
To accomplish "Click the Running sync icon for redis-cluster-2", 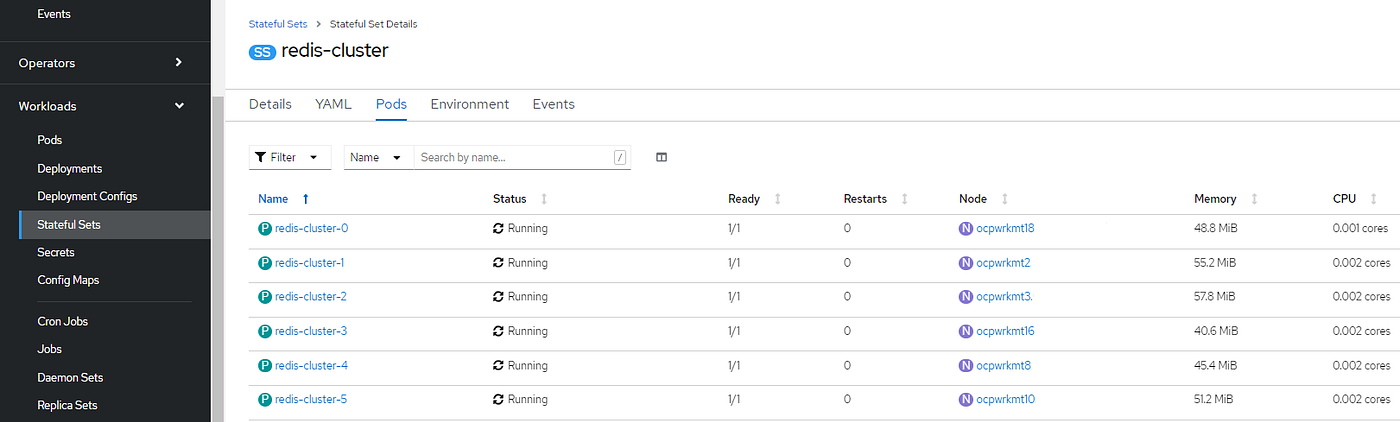I will tap(499, 297).
